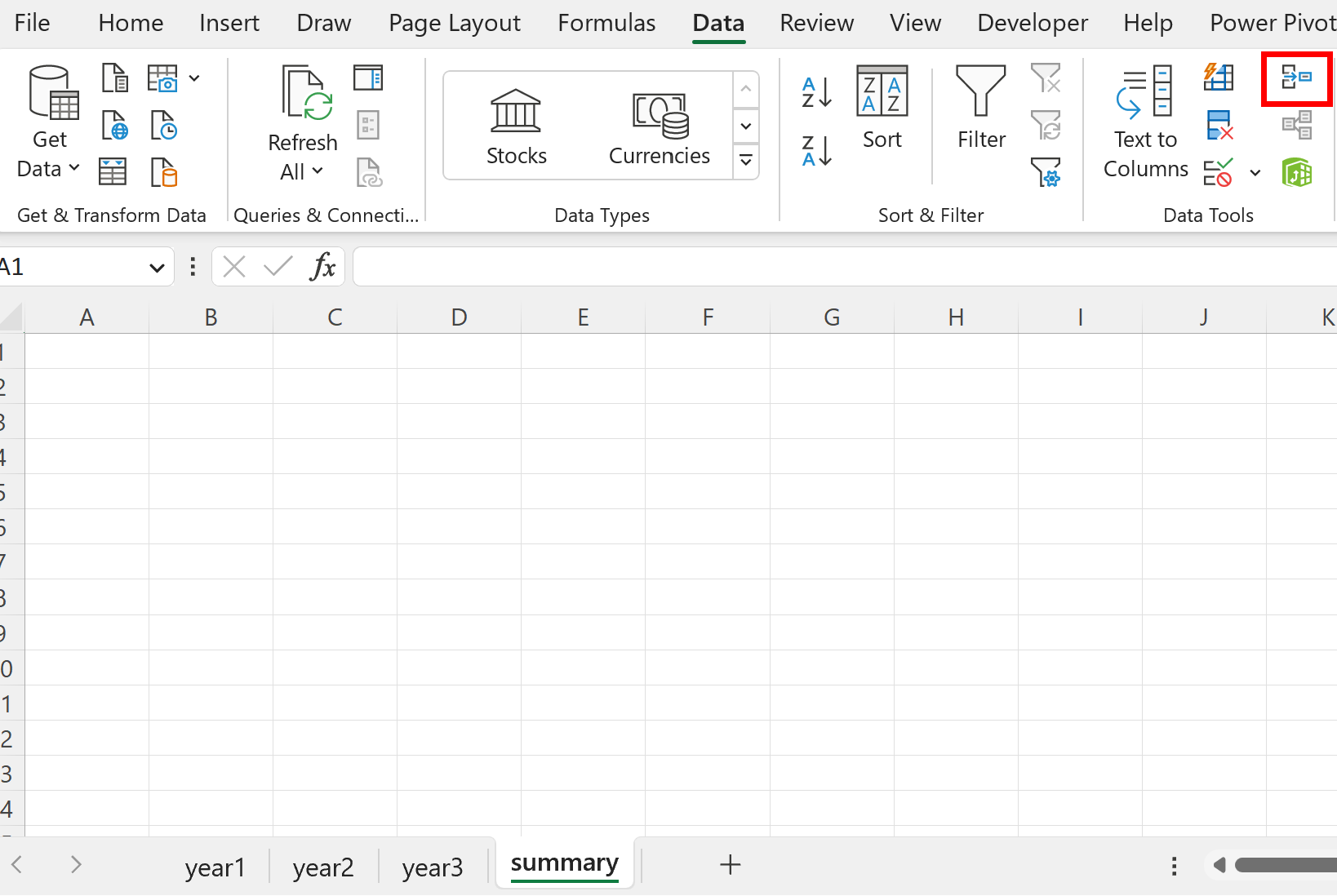Open the Text to Columns wizard
Image resolution: width=1337 pixels, height=896 pixels.
click(x=1145, y=122)
